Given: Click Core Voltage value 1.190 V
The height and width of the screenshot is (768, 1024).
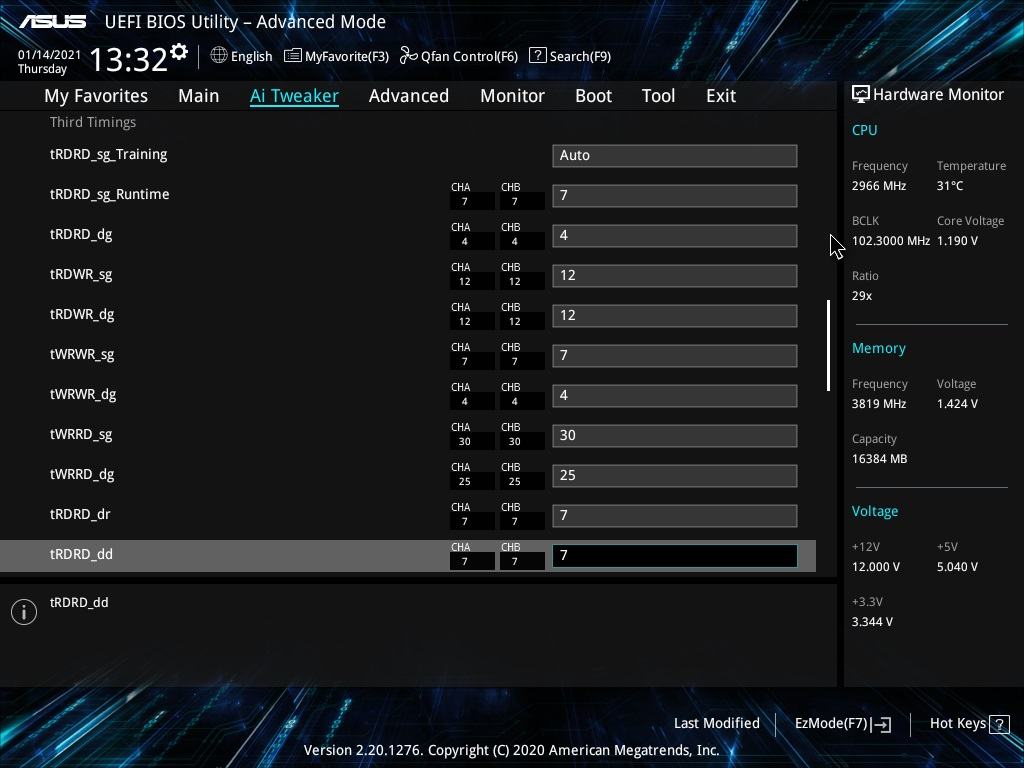Looking at the screenshot, I should point(957,241).
